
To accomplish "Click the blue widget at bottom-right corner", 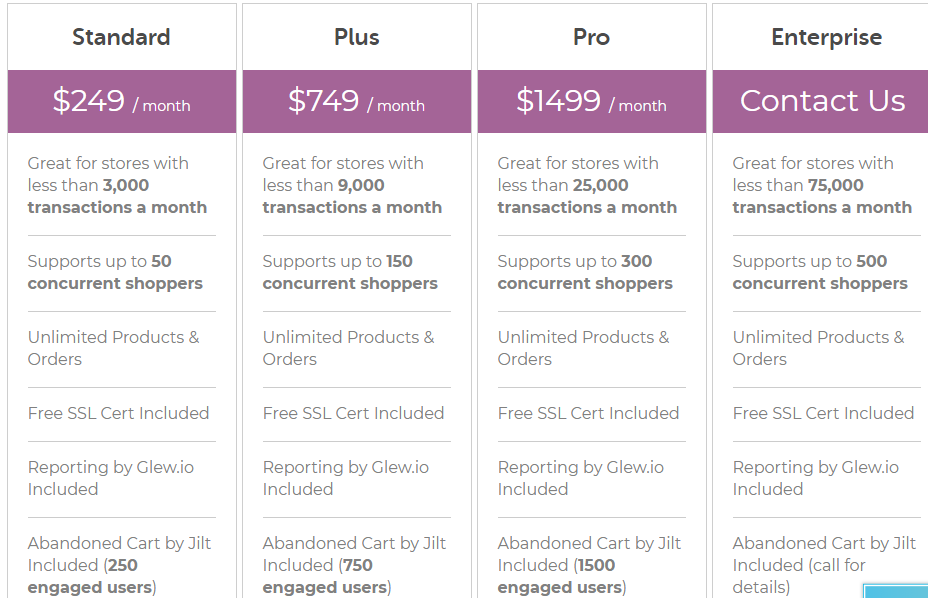I will click(895, 590).
